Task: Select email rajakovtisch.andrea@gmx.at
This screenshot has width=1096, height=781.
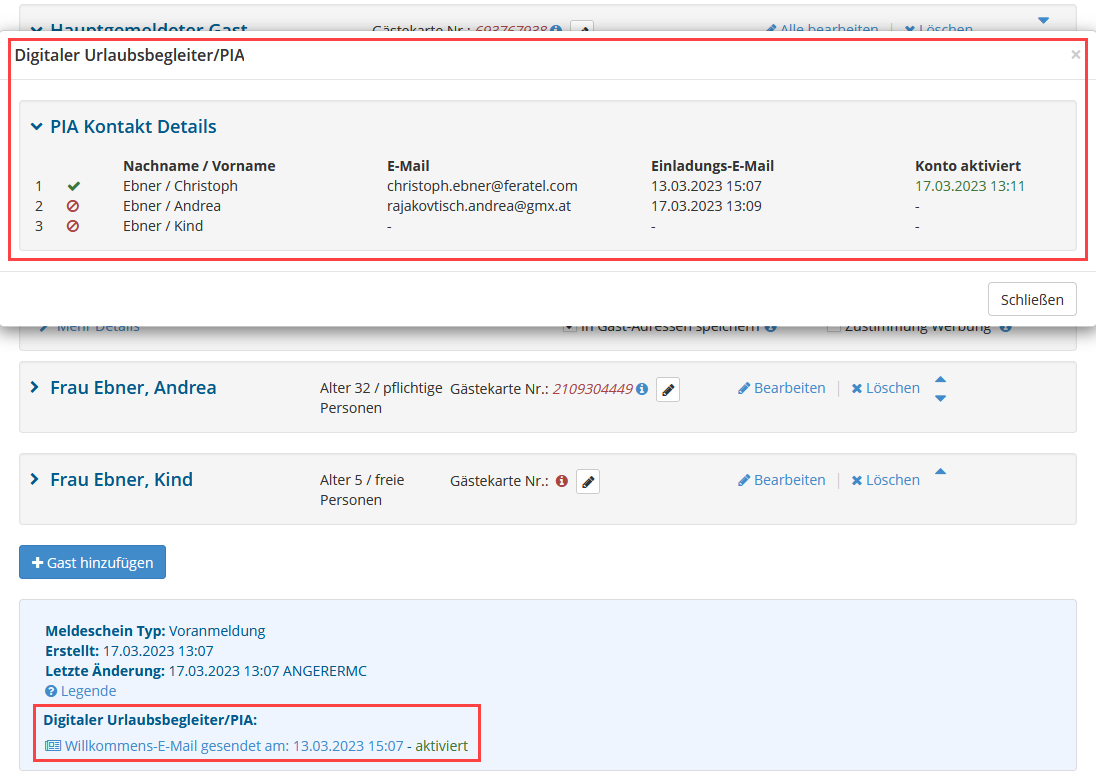Action: [x=479, y=206]
